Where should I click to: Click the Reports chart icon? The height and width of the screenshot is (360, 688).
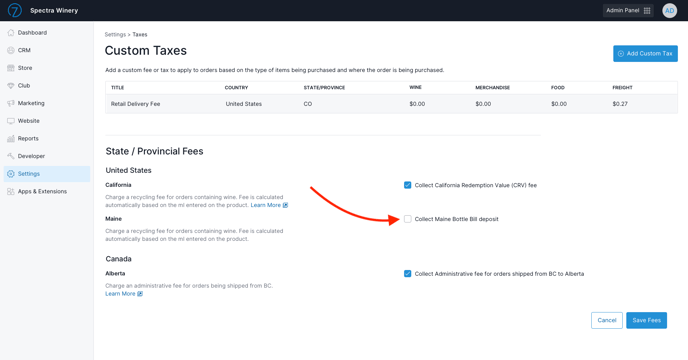(11, 138)
